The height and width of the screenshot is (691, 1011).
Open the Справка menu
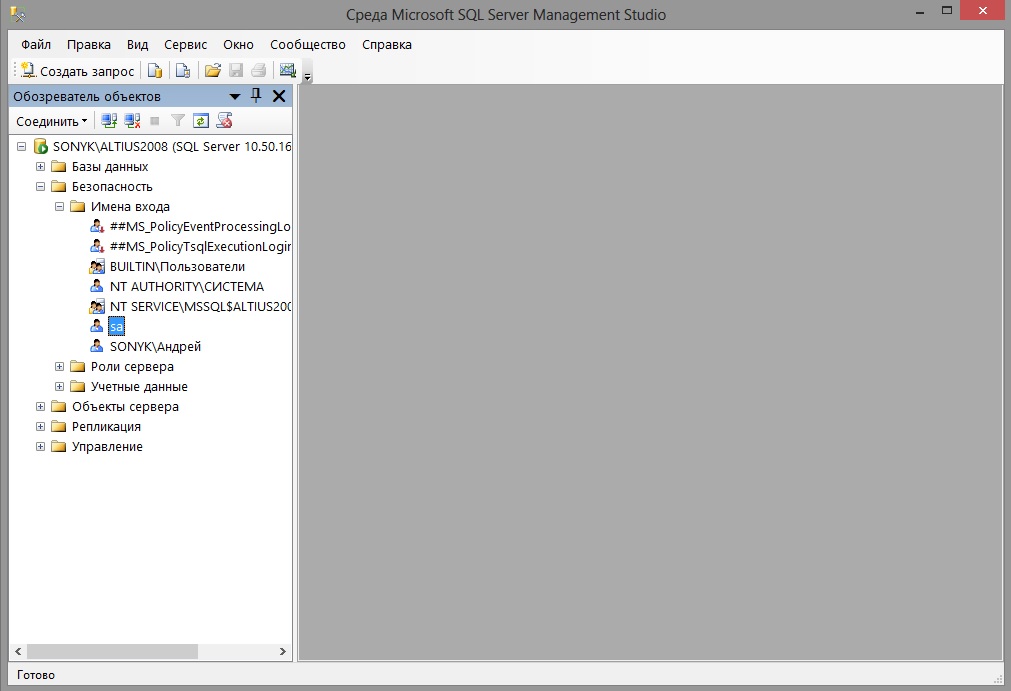(387, 44)
